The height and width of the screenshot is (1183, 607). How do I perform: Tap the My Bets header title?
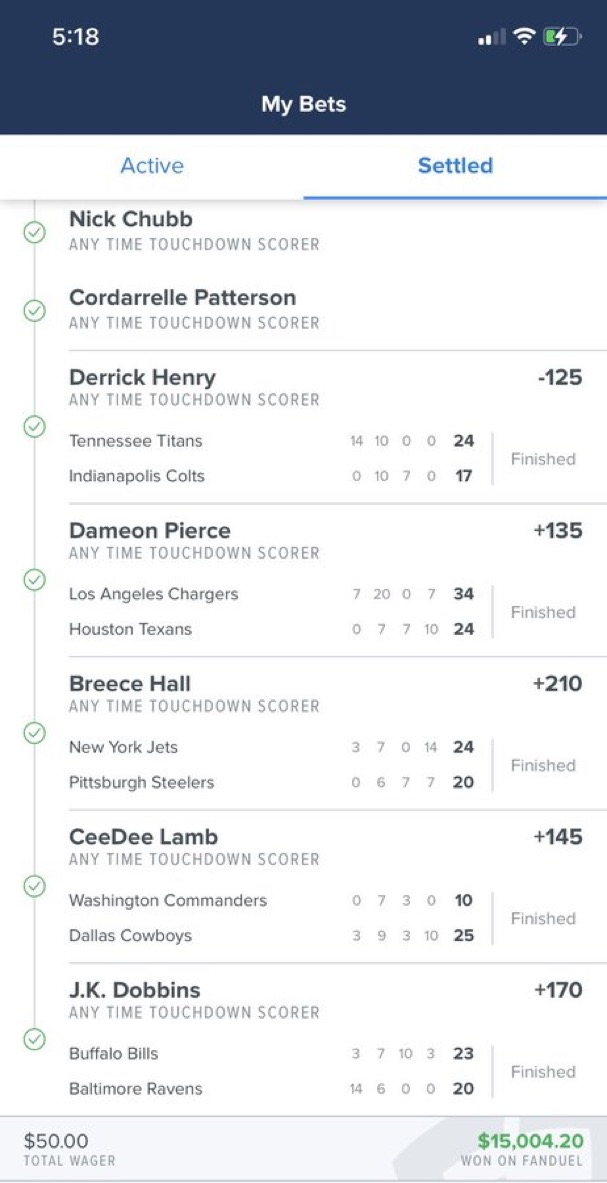[x=303, y=104]
